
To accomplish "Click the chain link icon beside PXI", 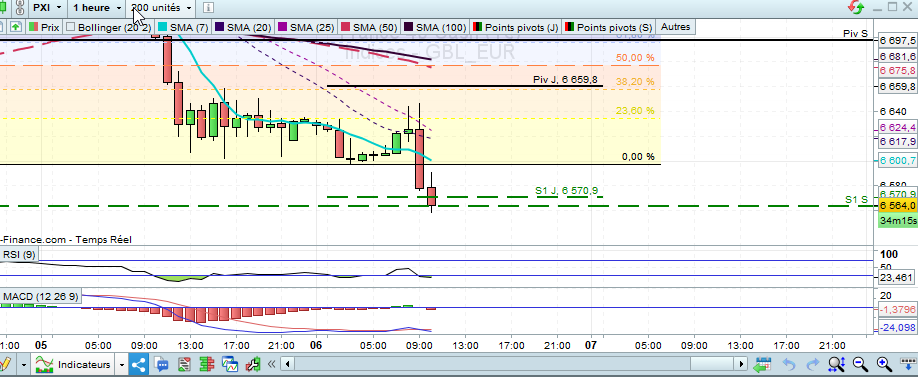I will coord(20,8).
